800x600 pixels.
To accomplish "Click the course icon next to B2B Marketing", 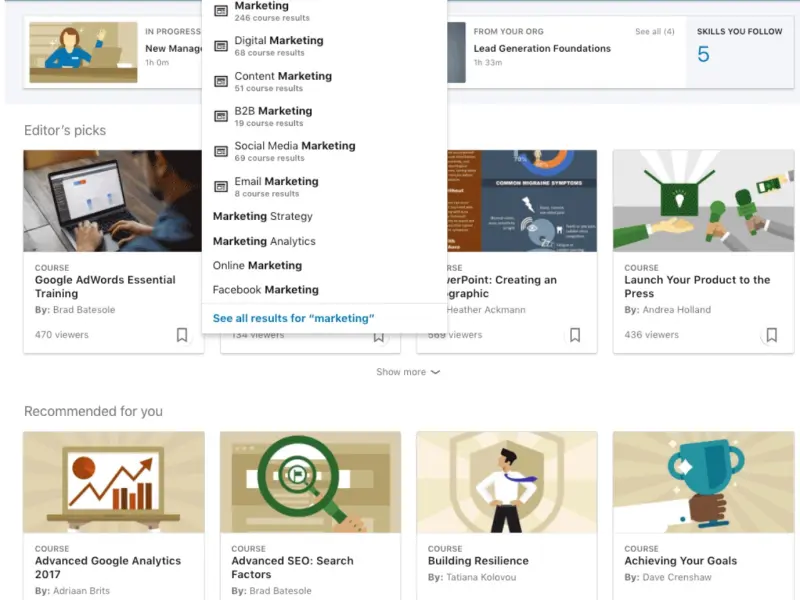I will [221, 116].
